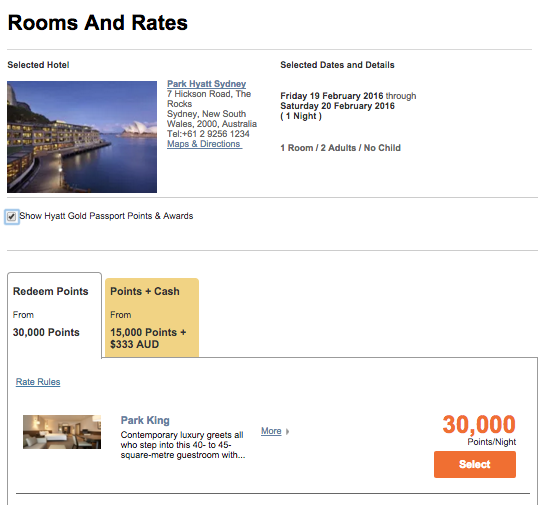Click the Park King room description text
544x505 pixels.
(183, 445)
